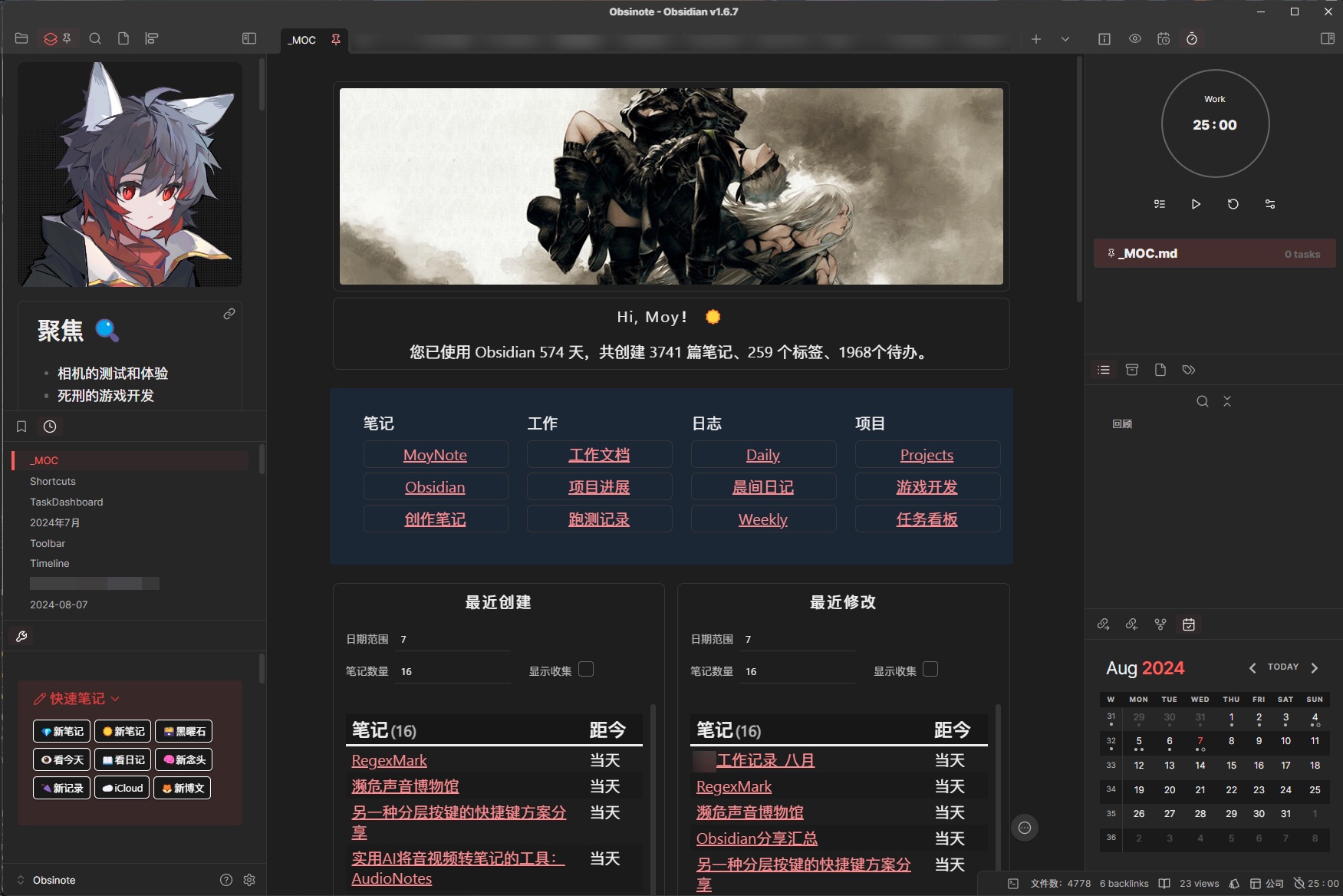Screen dimensions: 1343x896
Task: Select August 15 in calendar
Action: (1231, 766)
